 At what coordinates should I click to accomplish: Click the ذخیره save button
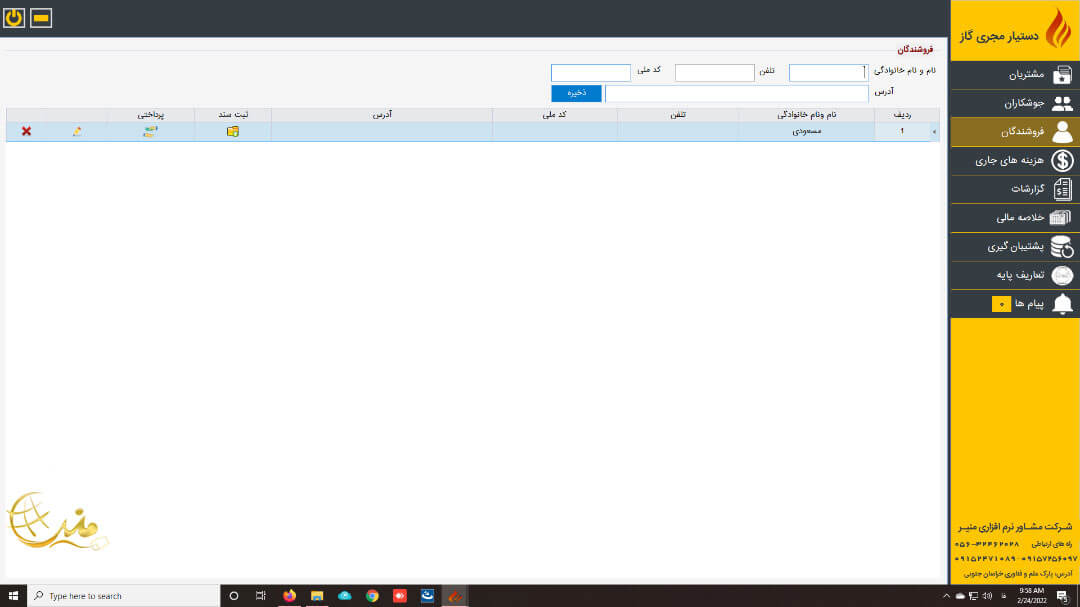pyautogui.click(x=576, y=91)
